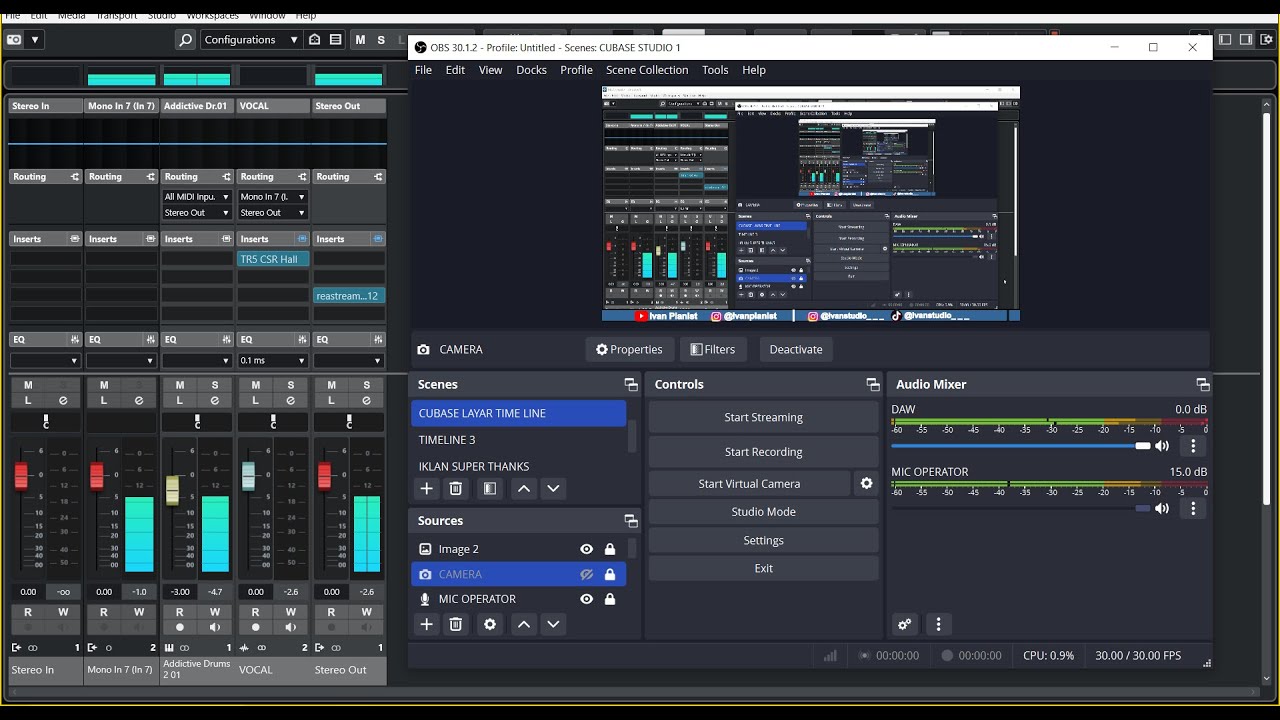Open OBS Scene Collection menu

[x=647, y=70]
